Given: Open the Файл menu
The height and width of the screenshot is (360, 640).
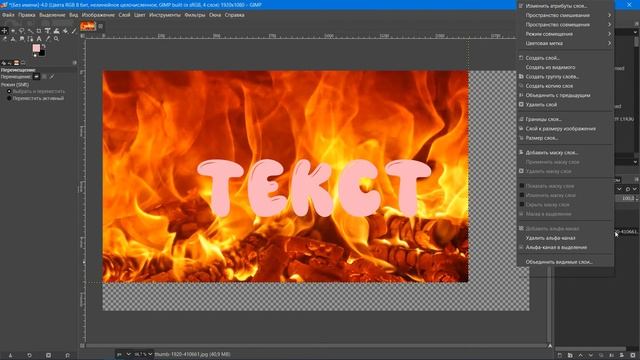Looking at the screenshot, I should tap(8, 15).
